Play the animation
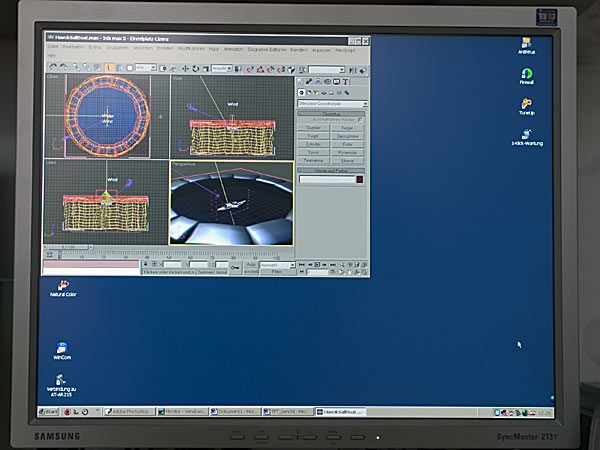This screenshot has height=450, width=600. coord(317,264)
